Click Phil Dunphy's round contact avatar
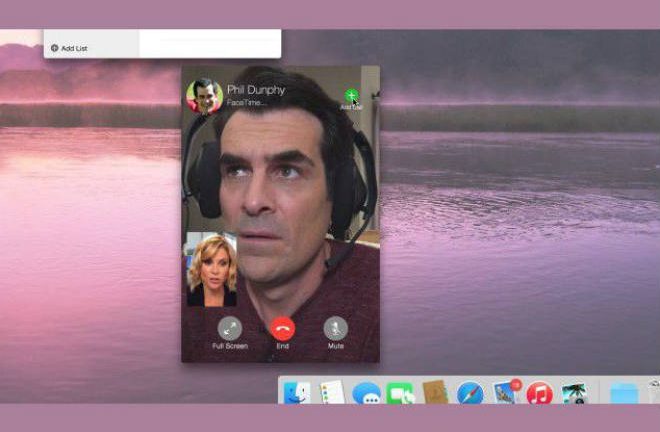The height and width of the screenshot is (432, 660). pos(205,96)
